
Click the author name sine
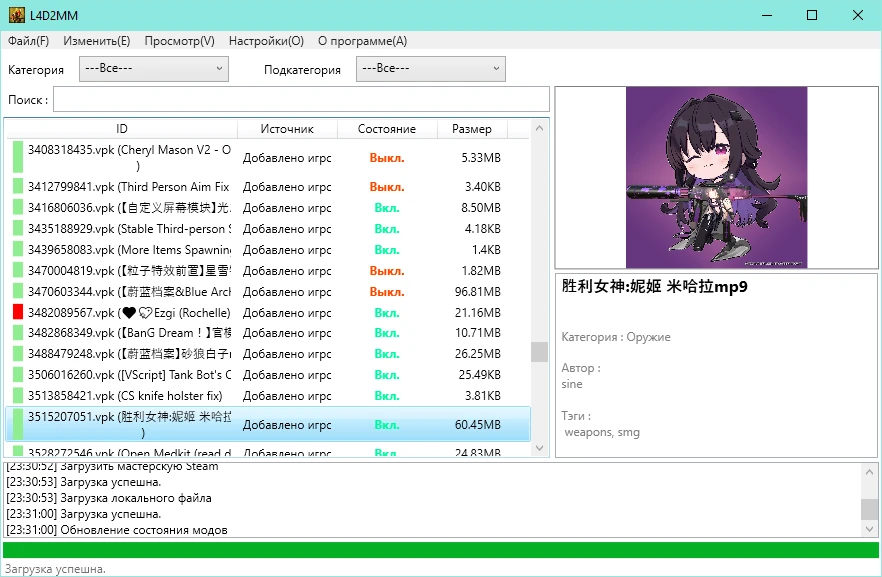coord(572,384)
